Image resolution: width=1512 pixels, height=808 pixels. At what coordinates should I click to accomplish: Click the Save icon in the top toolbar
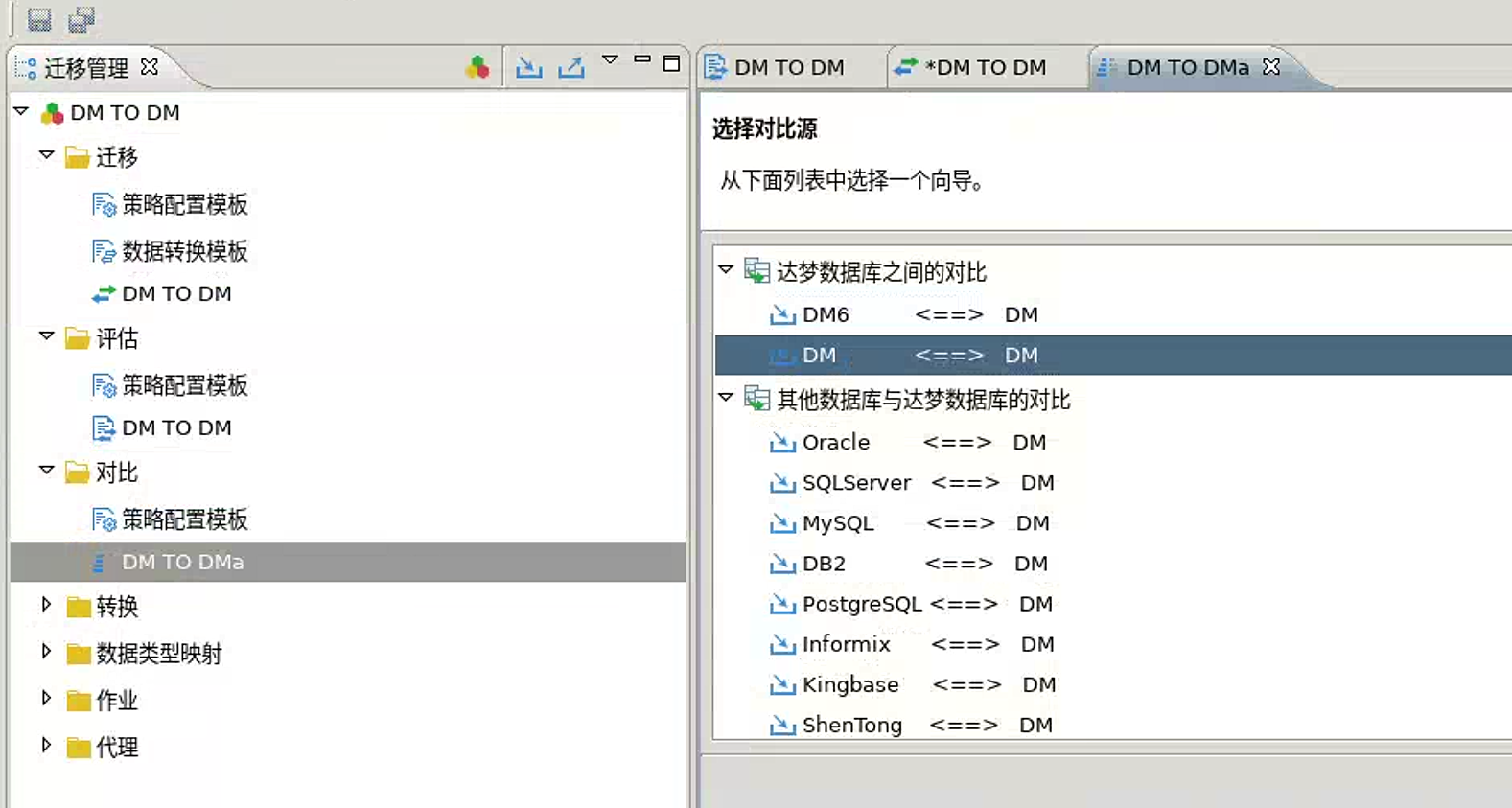point(39,19)
